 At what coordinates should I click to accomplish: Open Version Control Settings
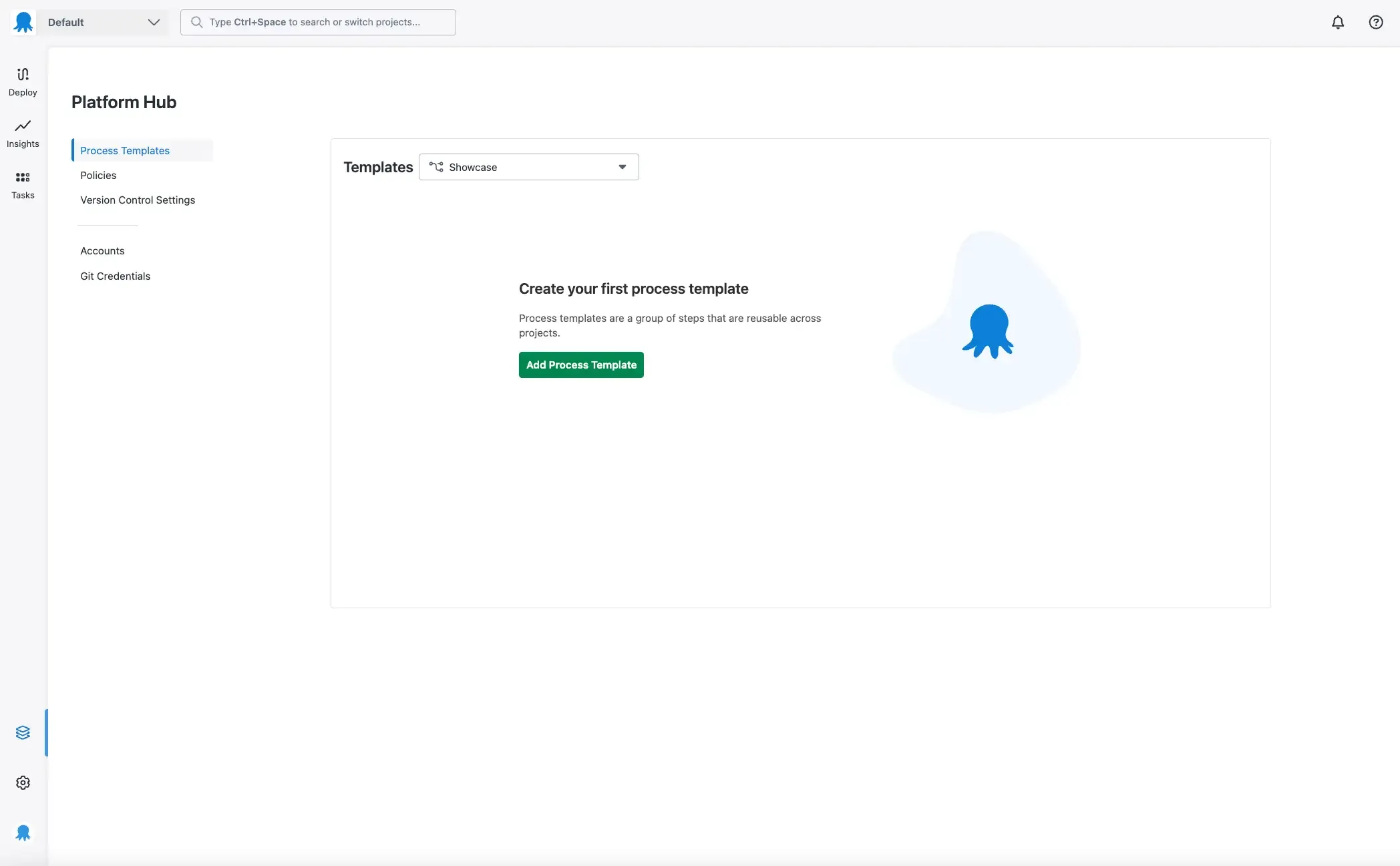point(138,200)
